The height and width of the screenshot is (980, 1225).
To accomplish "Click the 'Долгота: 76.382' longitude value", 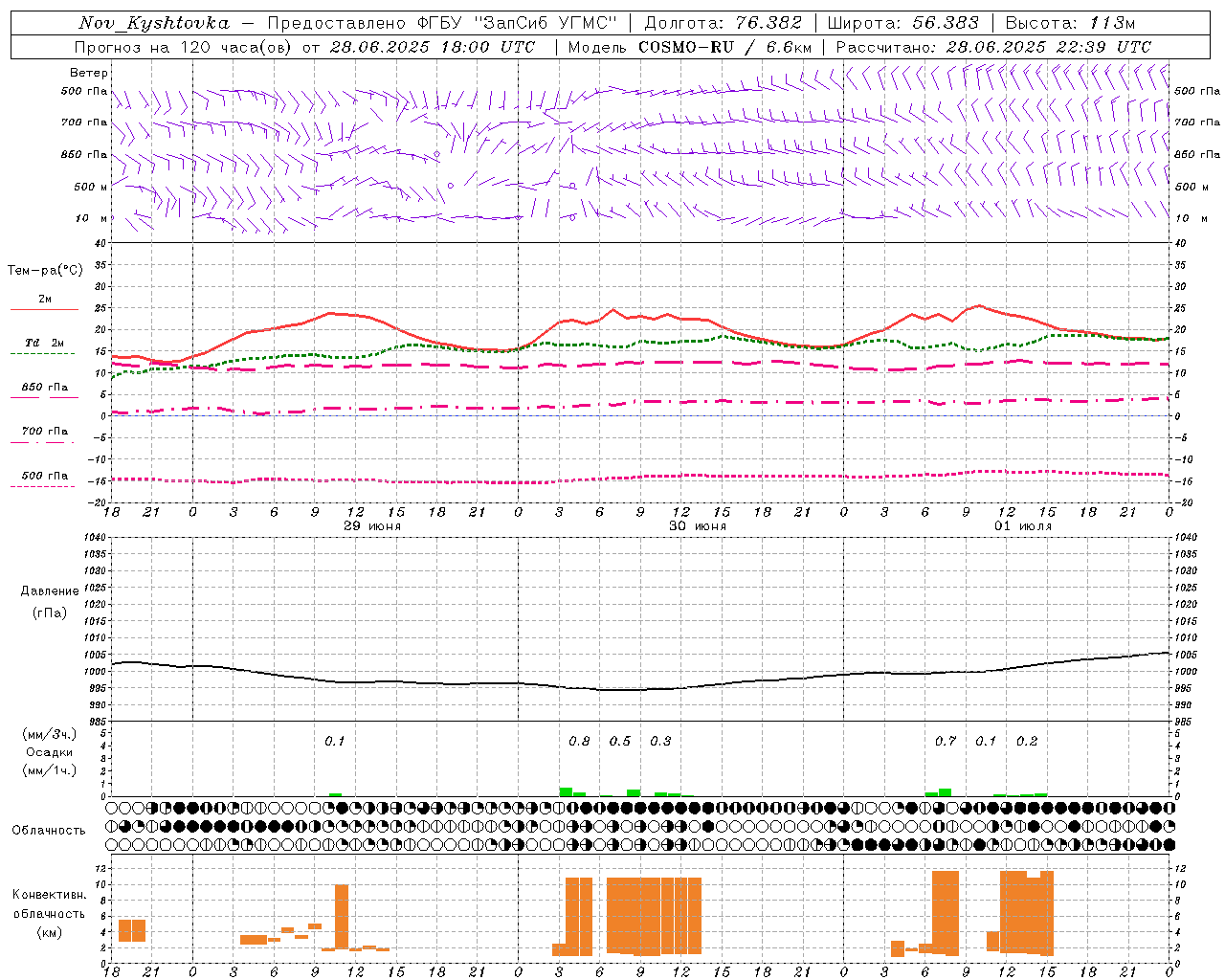I will (724, 23).
